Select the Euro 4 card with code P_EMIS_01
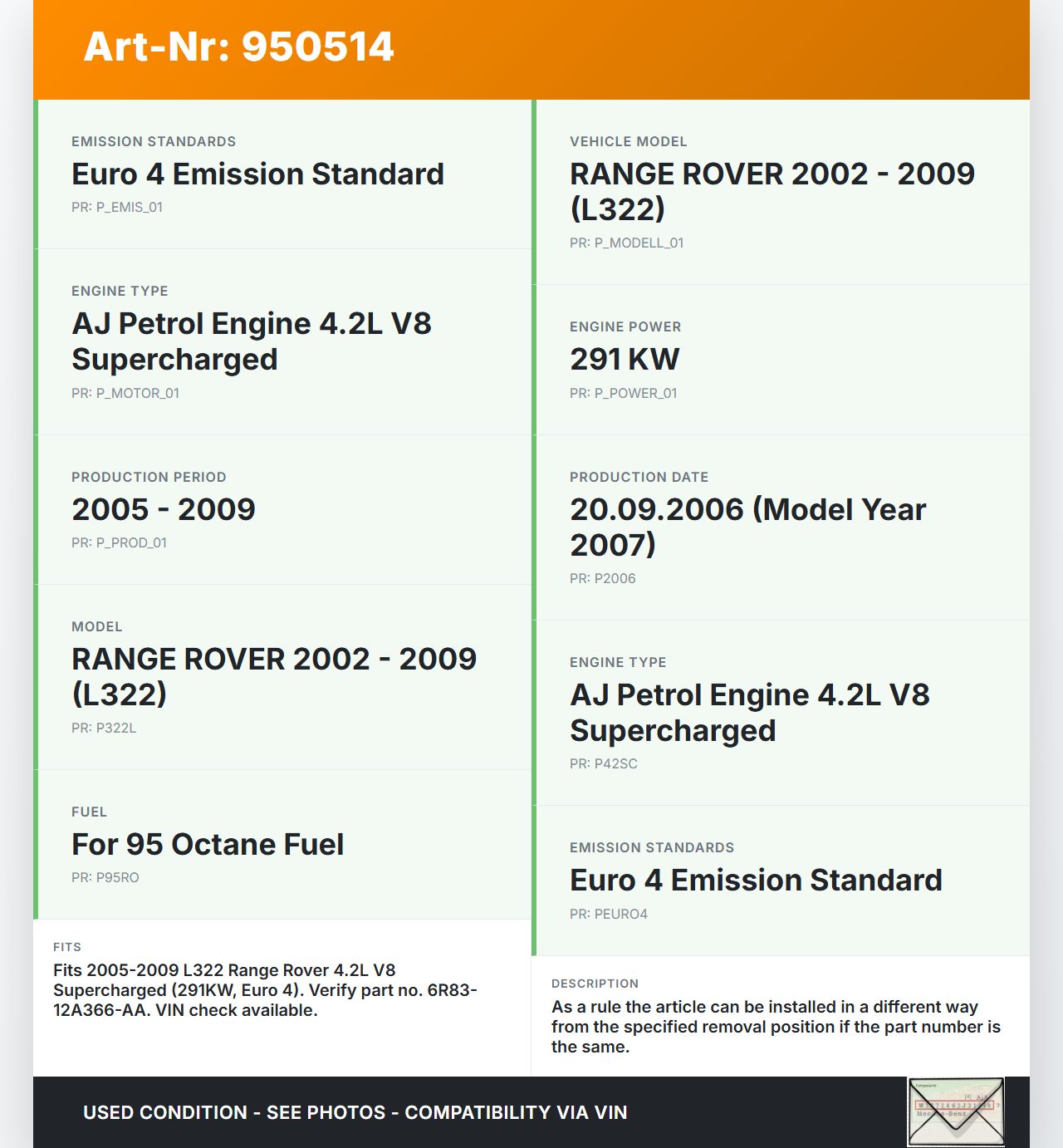 pos(257,174)
